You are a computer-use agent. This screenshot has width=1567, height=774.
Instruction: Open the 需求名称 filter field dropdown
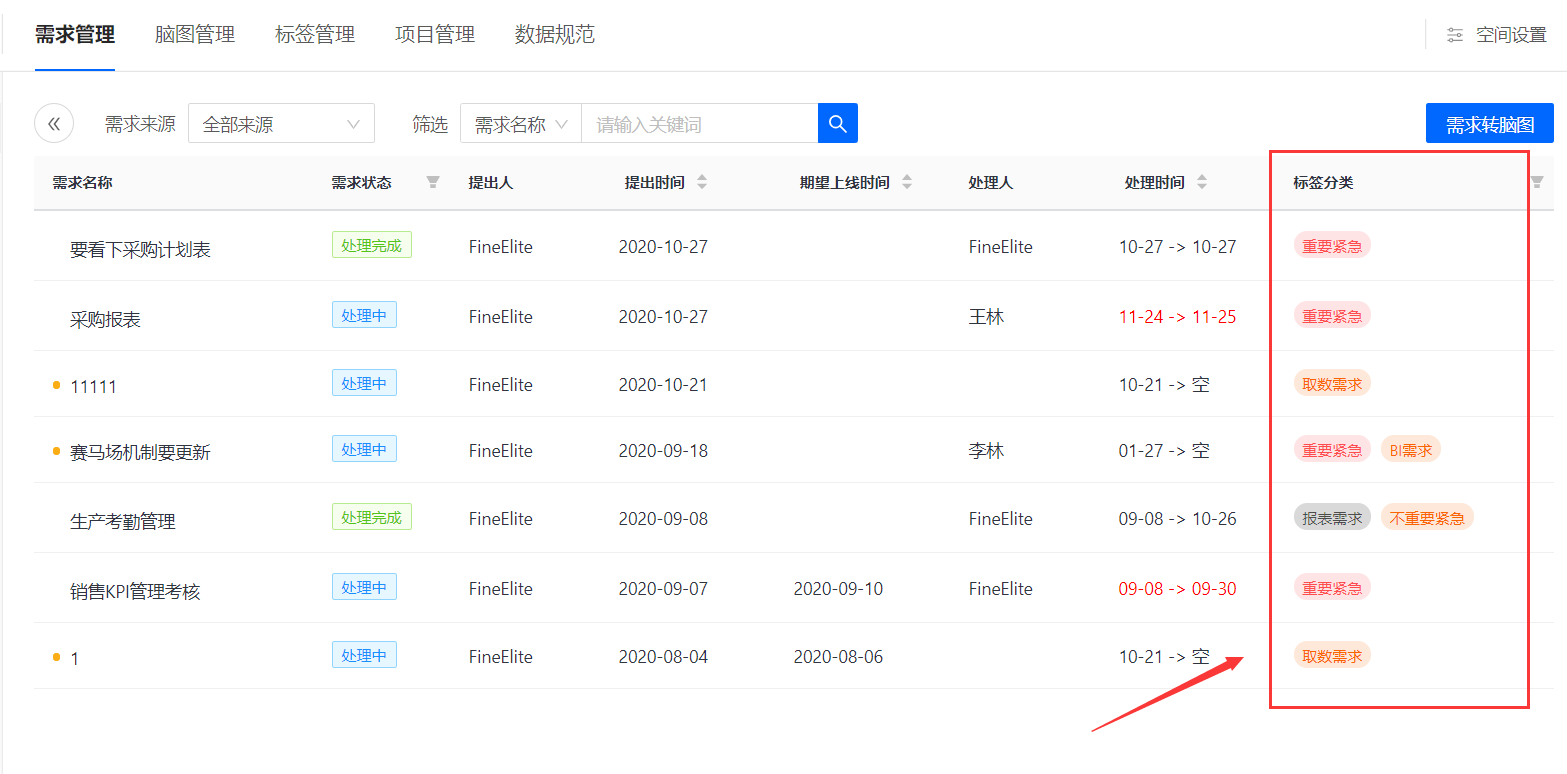521,124
